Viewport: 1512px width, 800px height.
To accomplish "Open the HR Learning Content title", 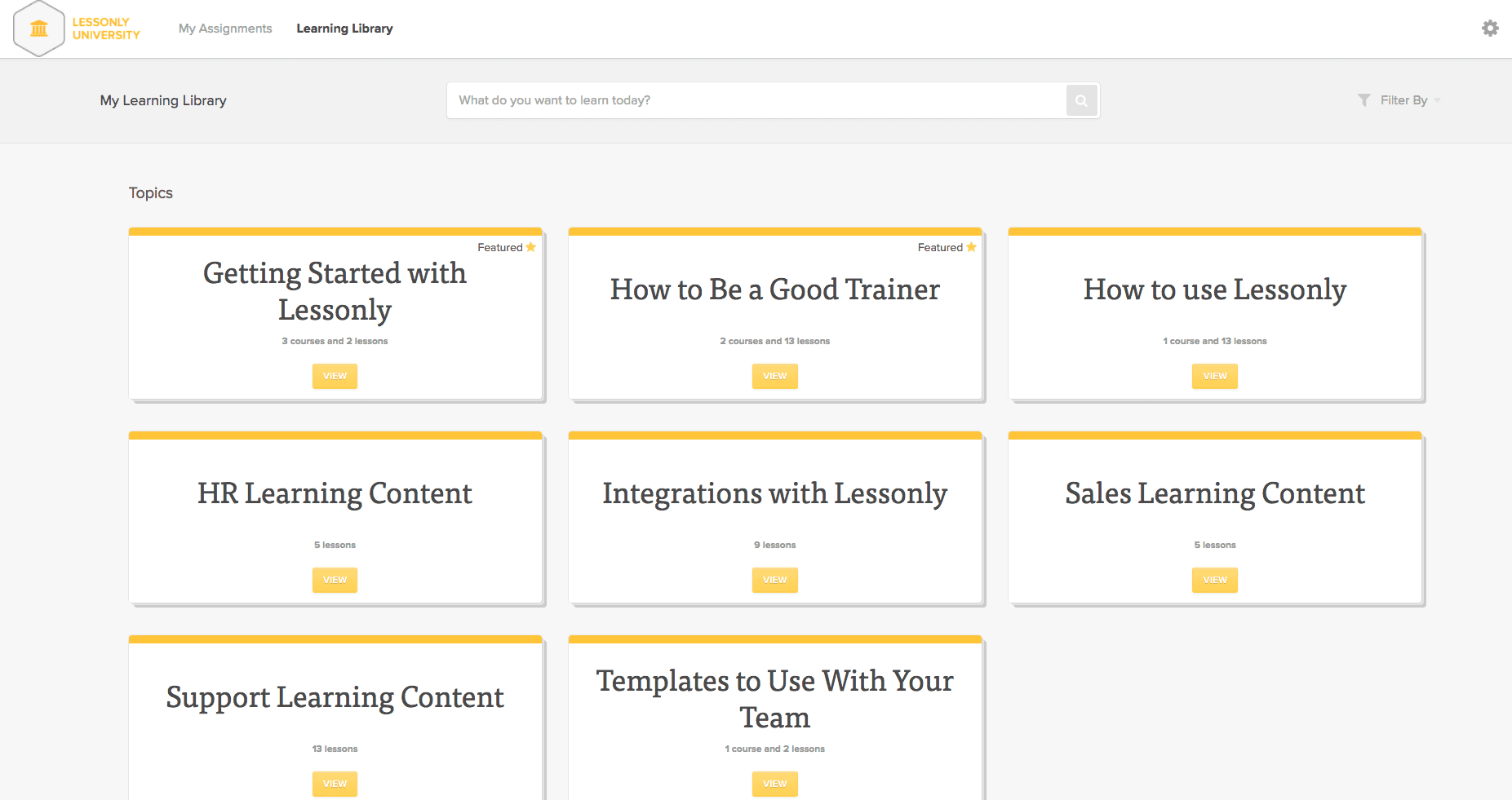I will click(x=335, y=494).
